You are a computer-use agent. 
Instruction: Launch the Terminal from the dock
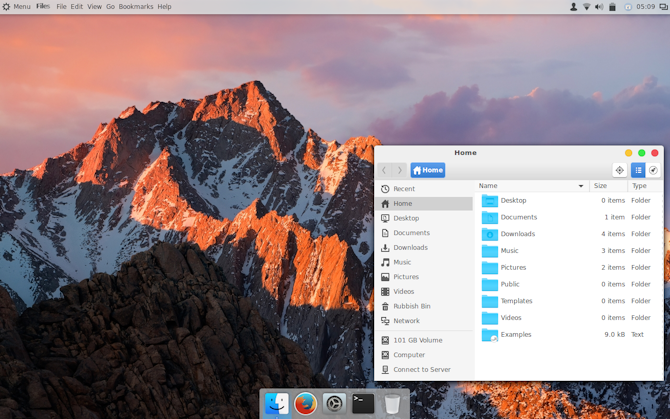pos(363,403)
